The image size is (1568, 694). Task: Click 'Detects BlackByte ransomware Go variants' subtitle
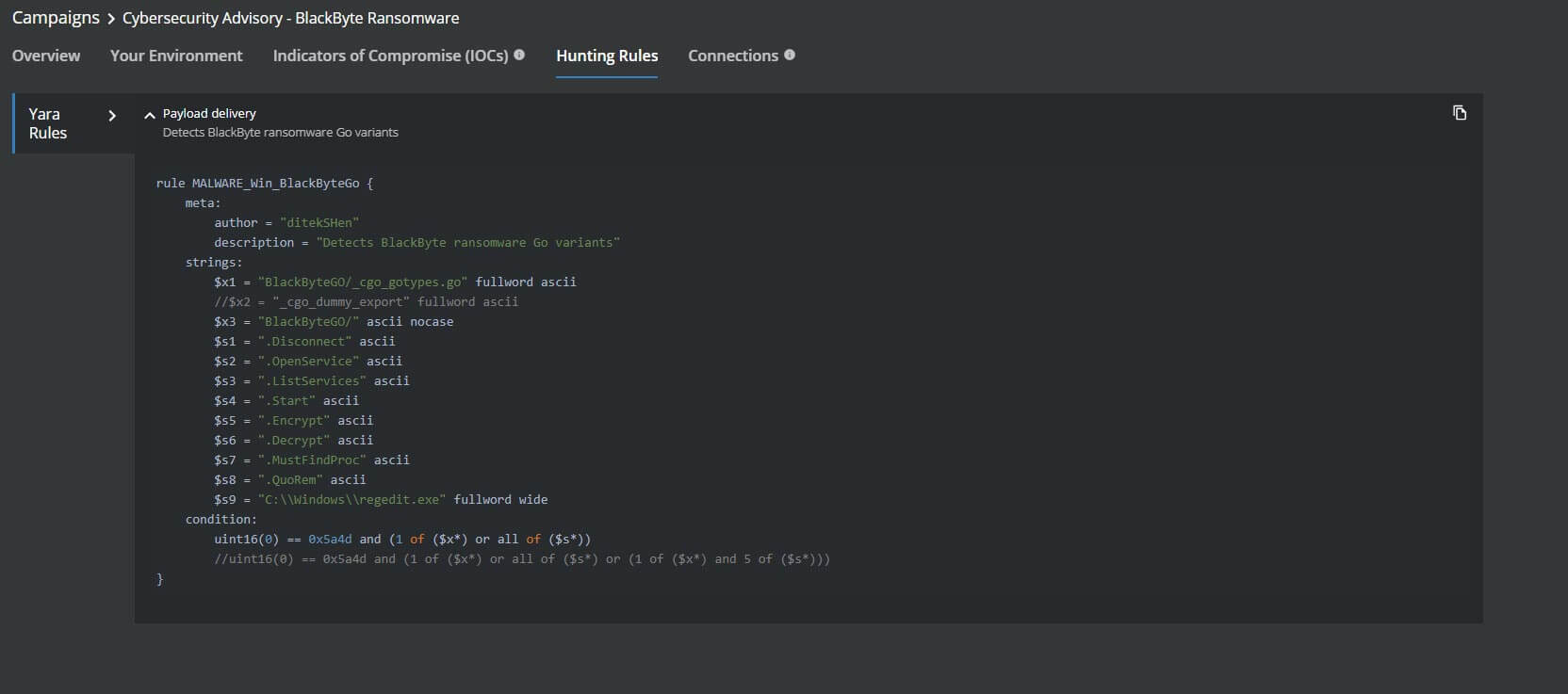point(280,133)
